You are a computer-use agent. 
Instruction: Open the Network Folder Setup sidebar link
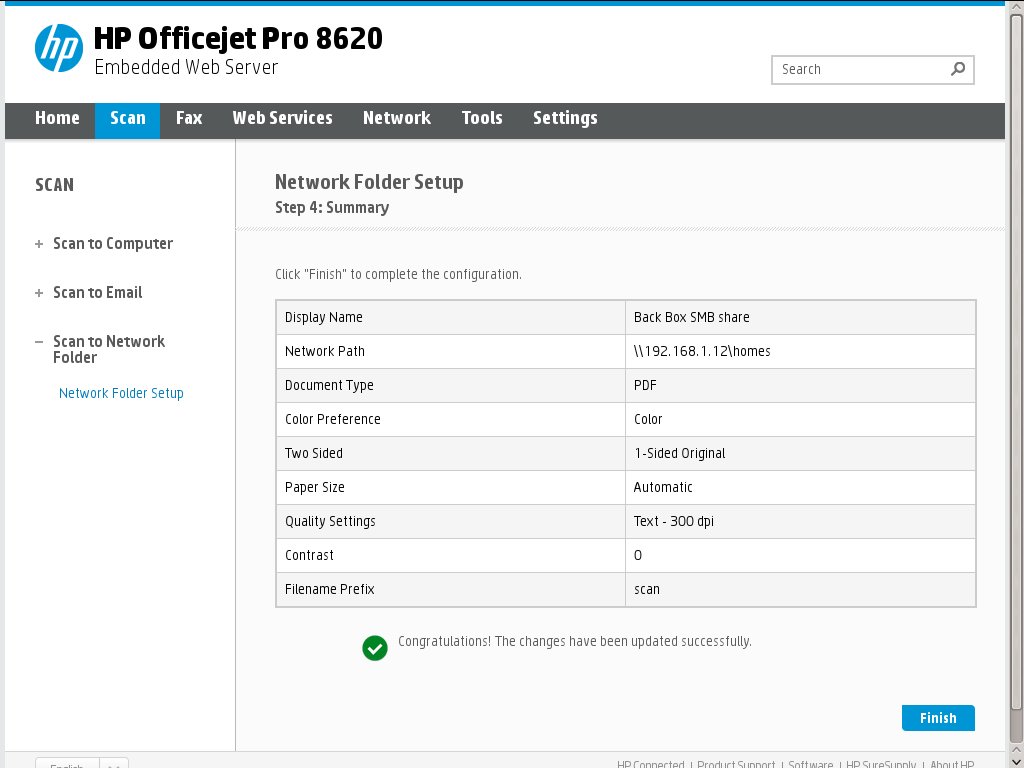121,393
